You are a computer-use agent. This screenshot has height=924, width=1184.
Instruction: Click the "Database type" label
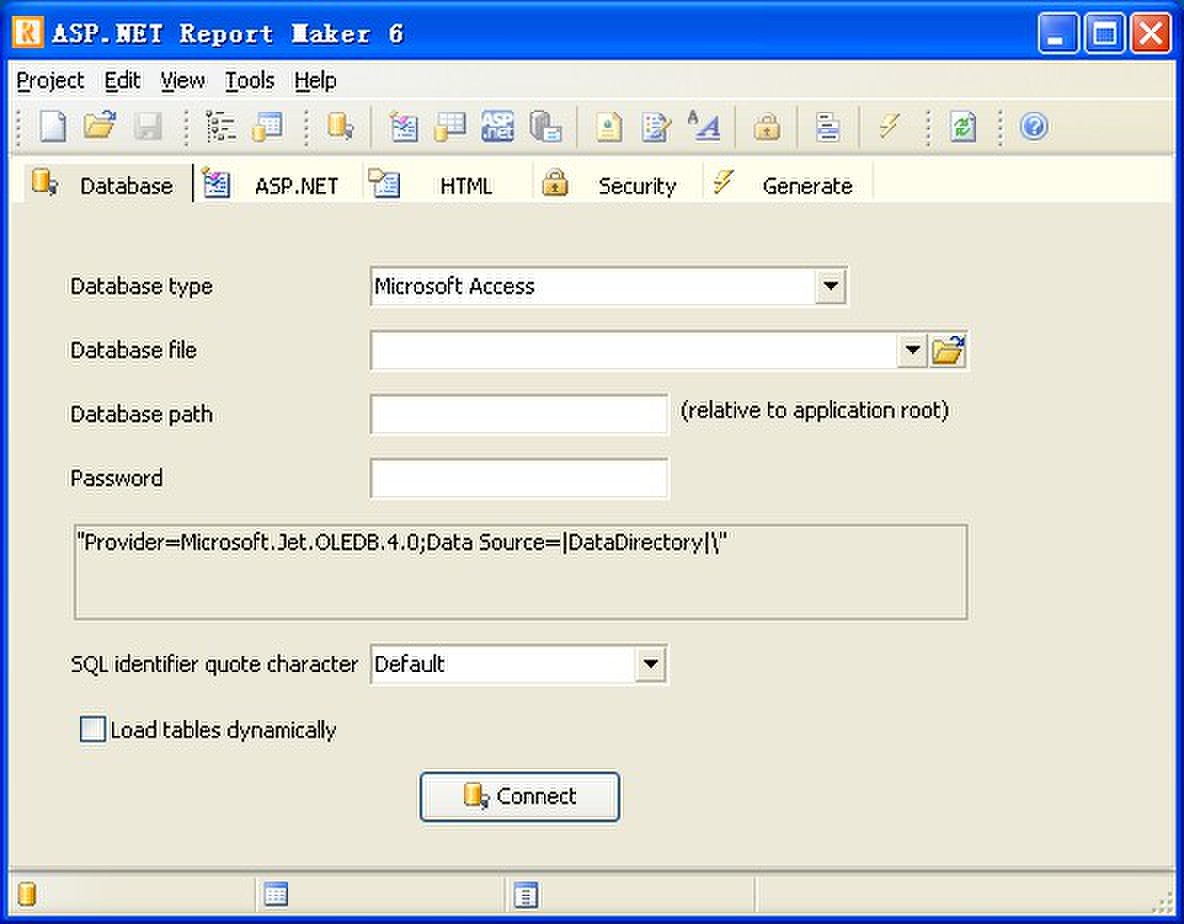(141, 287)
